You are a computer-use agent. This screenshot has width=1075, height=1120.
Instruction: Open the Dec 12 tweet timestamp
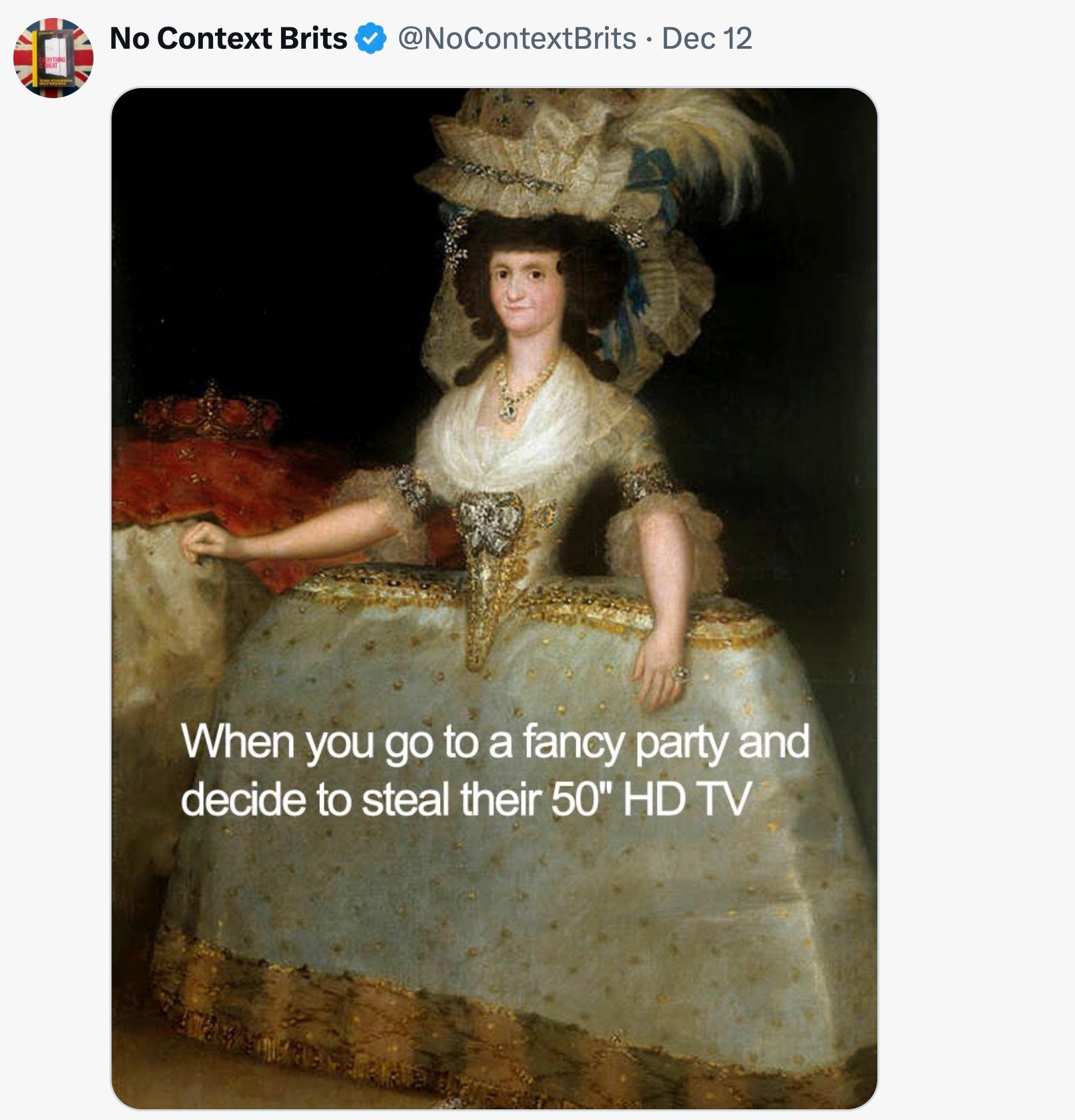706,38
